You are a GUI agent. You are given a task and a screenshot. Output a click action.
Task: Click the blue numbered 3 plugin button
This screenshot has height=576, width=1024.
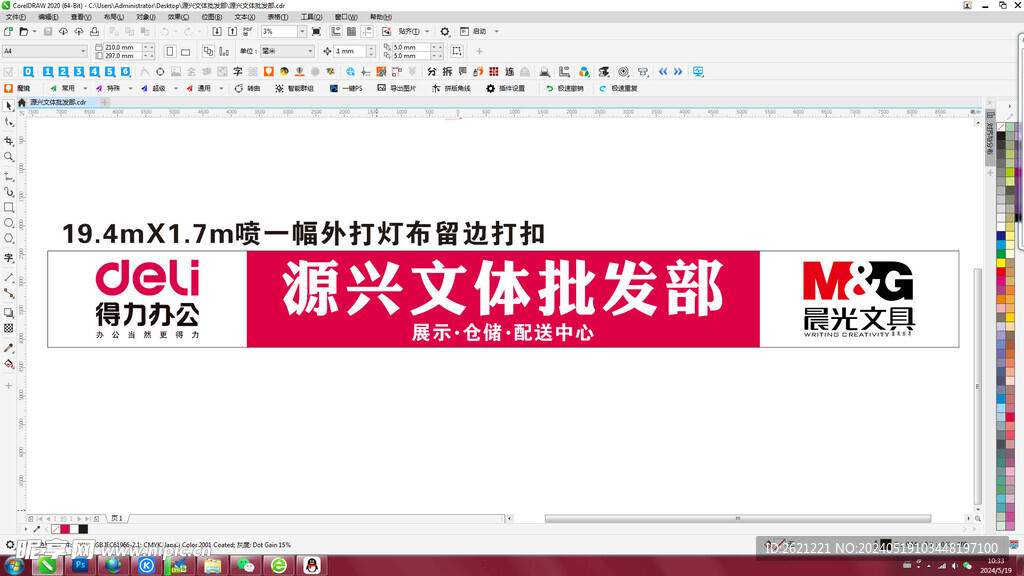click(x=79, y=72)
